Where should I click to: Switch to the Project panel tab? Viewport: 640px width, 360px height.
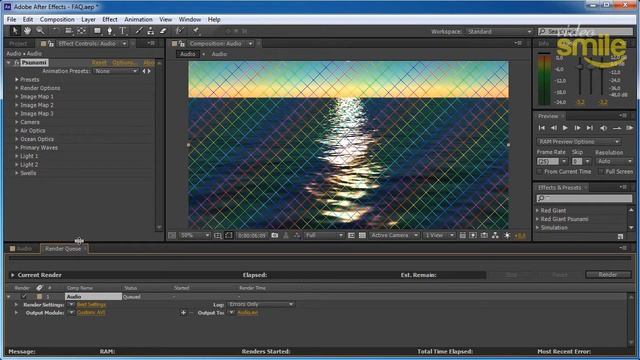click(18, 44)
